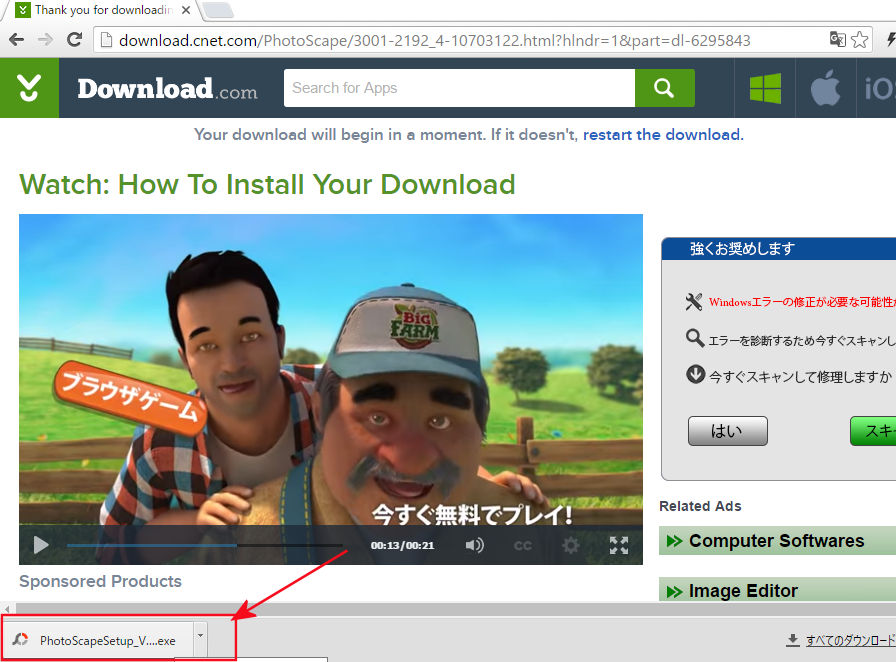This screenshot has width=896, height=662.
Task: Click the translate icon in address bar
Action: tap(837, 39)
